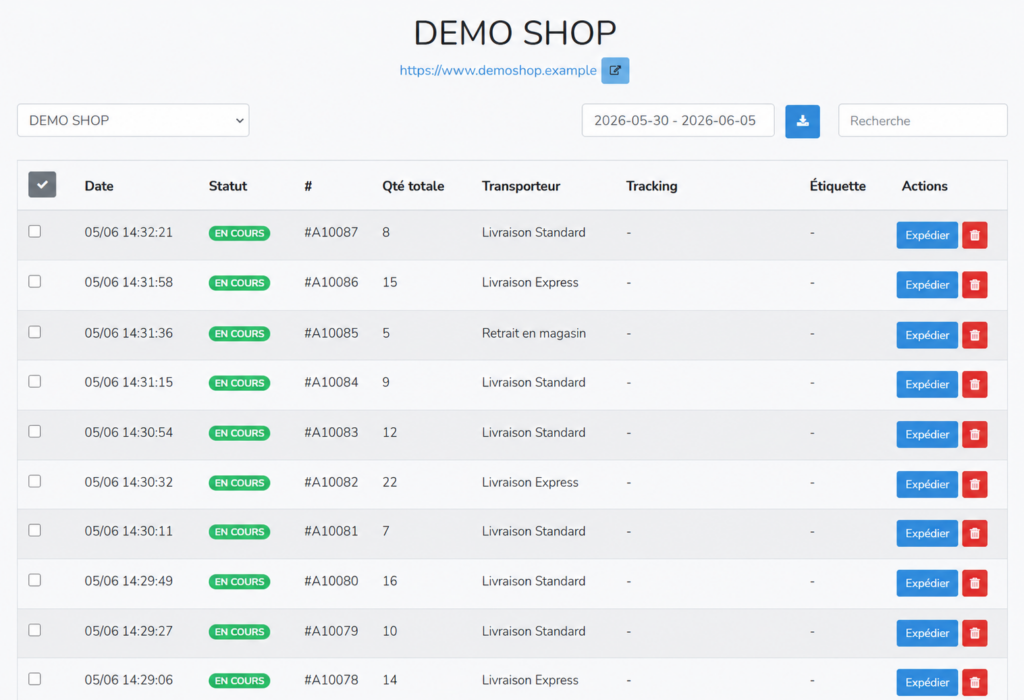
Task: Click the Transporteur column header
Action: pyautogui.click(x=521, y=186)
